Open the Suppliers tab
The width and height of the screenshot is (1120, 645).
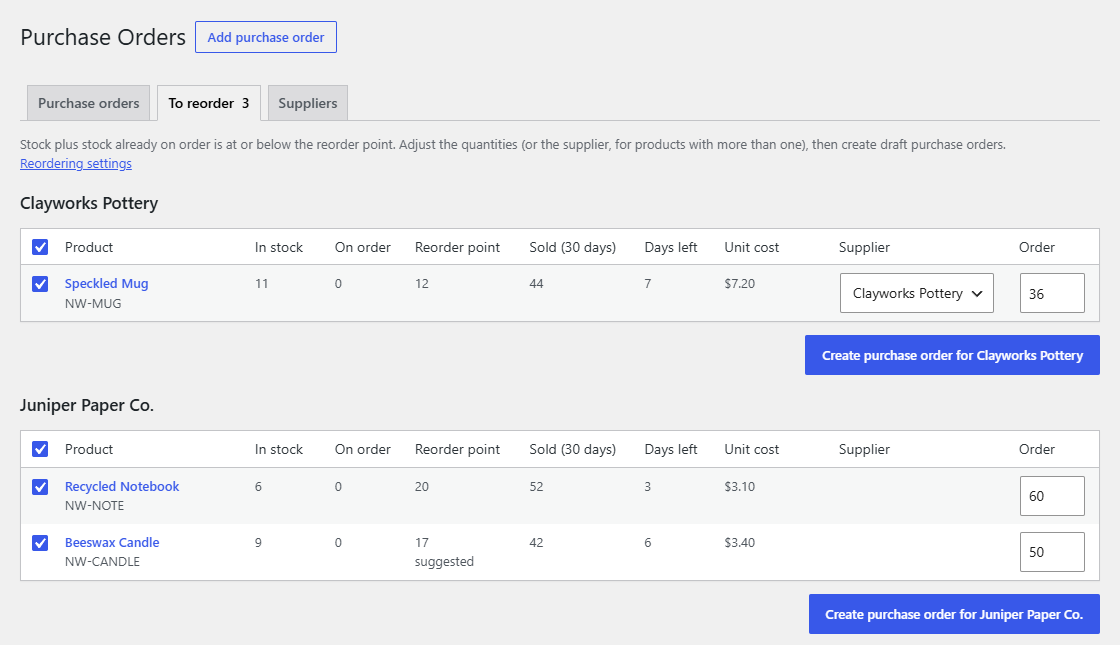click(308, 103)
